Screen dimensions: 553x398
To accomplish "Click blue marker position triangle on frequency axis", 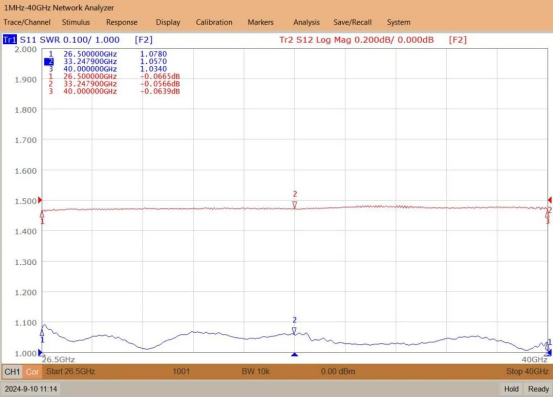I will click(x=294, y=354).
